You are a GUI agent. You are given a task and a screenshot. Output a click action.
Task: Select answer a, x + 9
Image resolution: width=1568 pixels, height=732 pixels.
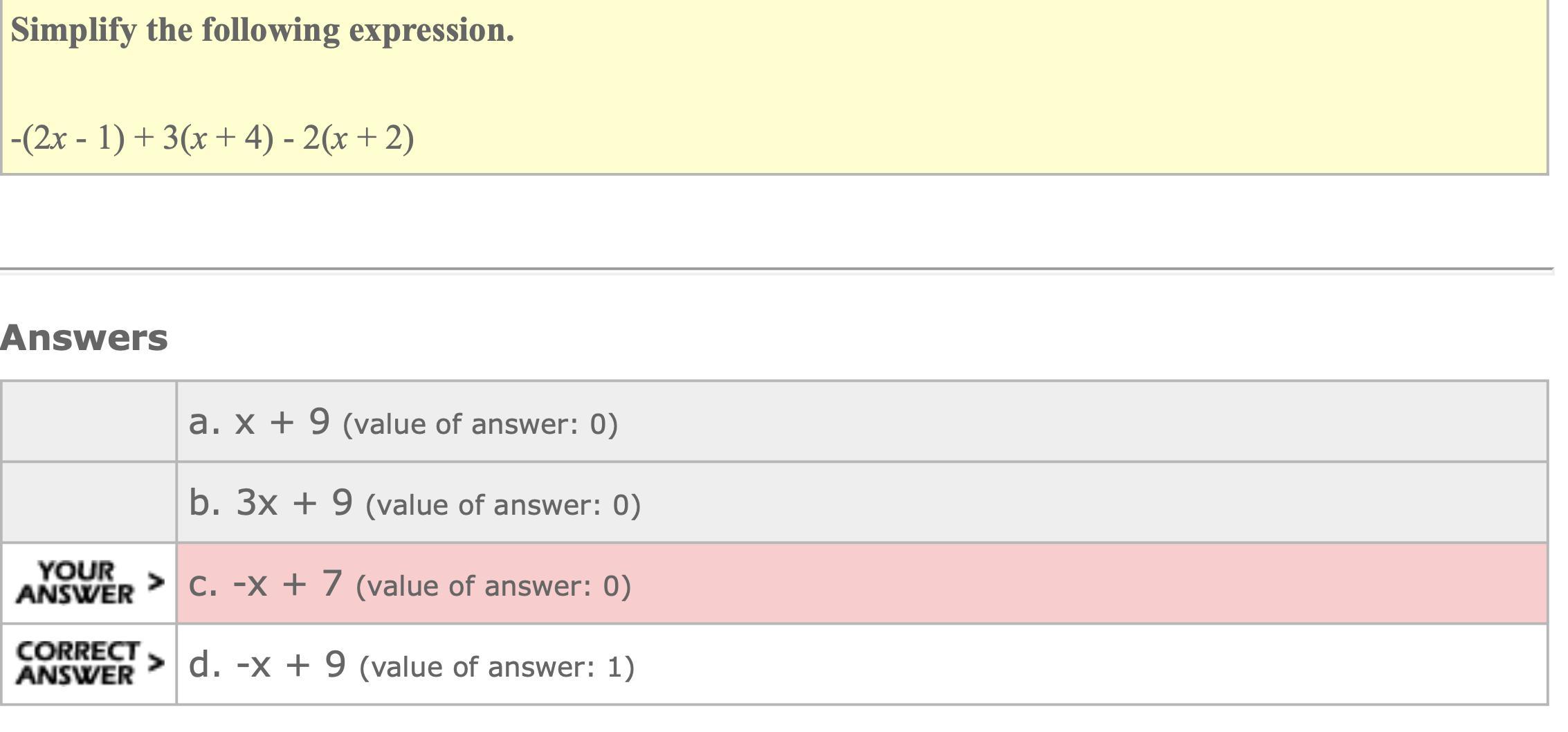tap(282, 421)
